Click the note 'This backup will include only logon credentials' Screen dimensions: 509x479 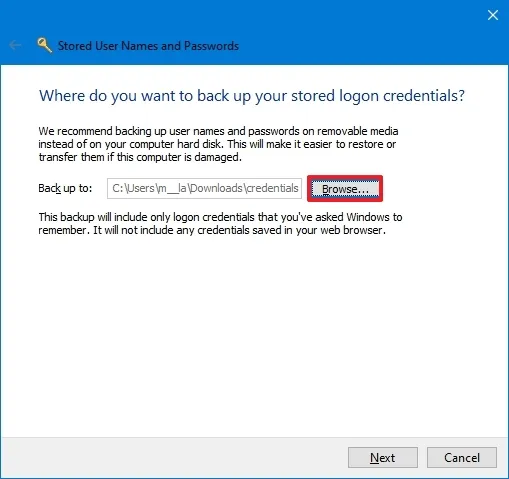pos(220,223)
